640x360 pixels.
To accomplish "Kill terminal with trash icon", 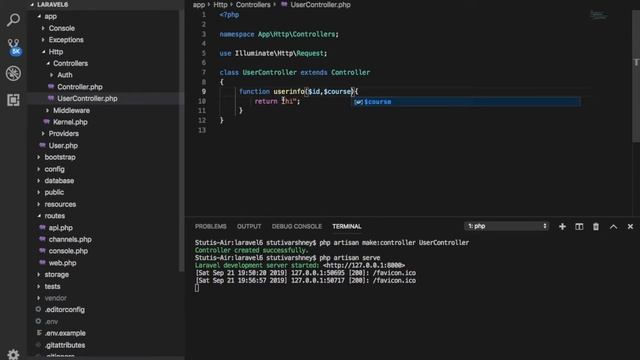I will pos(596,227).
